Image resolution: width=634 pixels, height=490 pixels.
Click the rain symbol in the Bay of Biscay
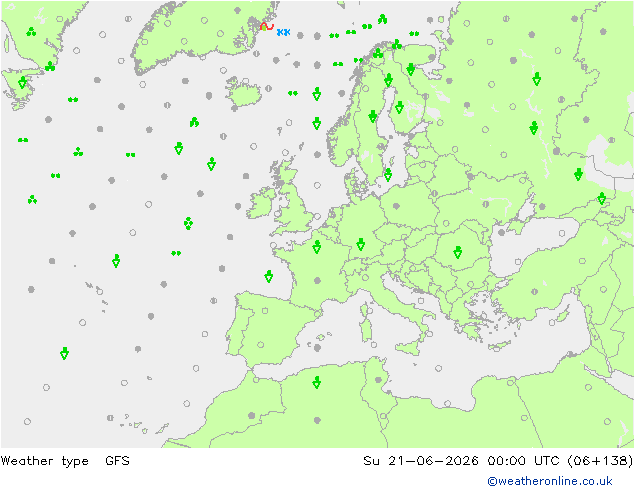point(268,277)
